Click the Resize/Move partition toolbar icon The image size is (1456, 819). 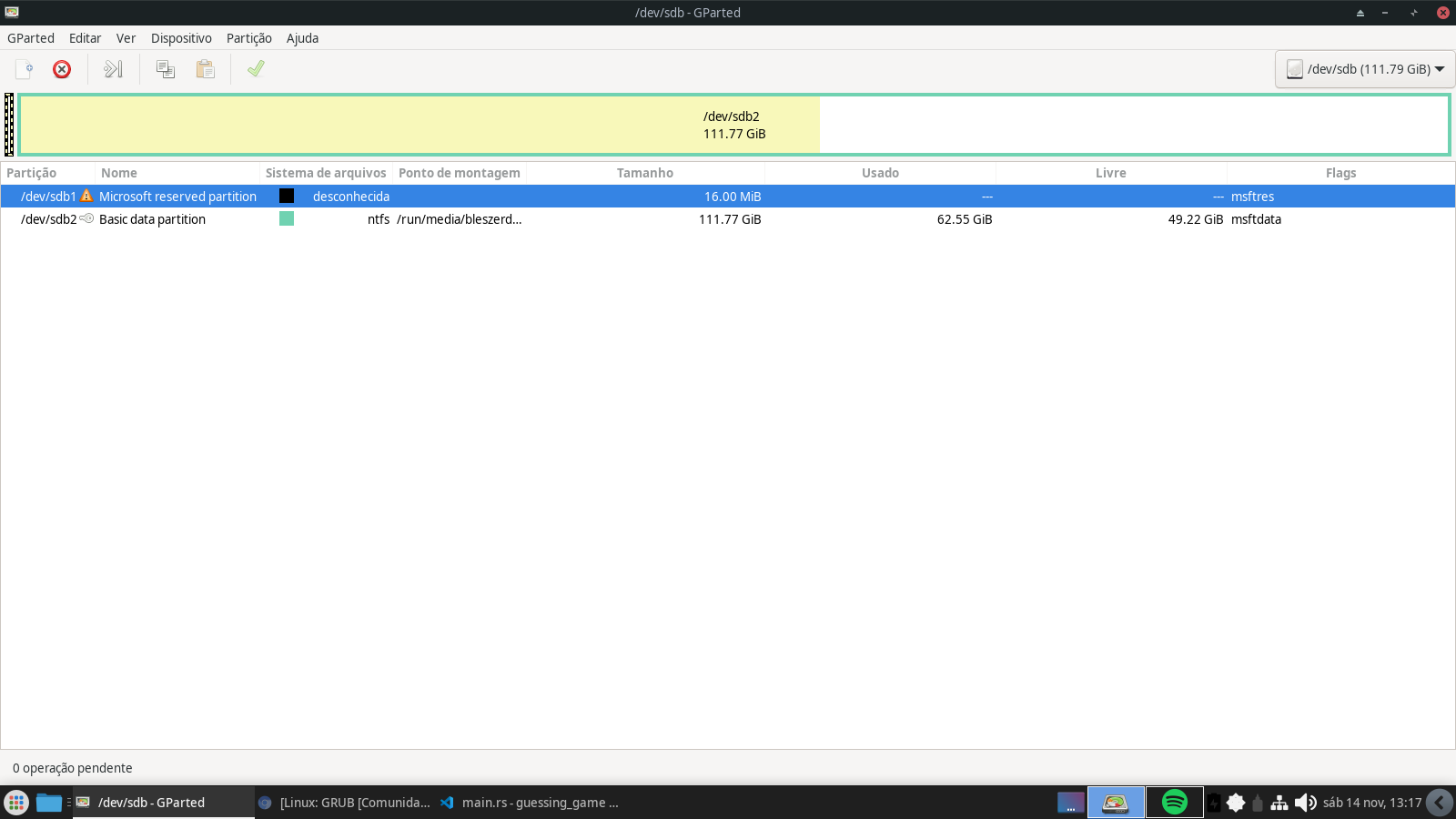click(114, 69)
